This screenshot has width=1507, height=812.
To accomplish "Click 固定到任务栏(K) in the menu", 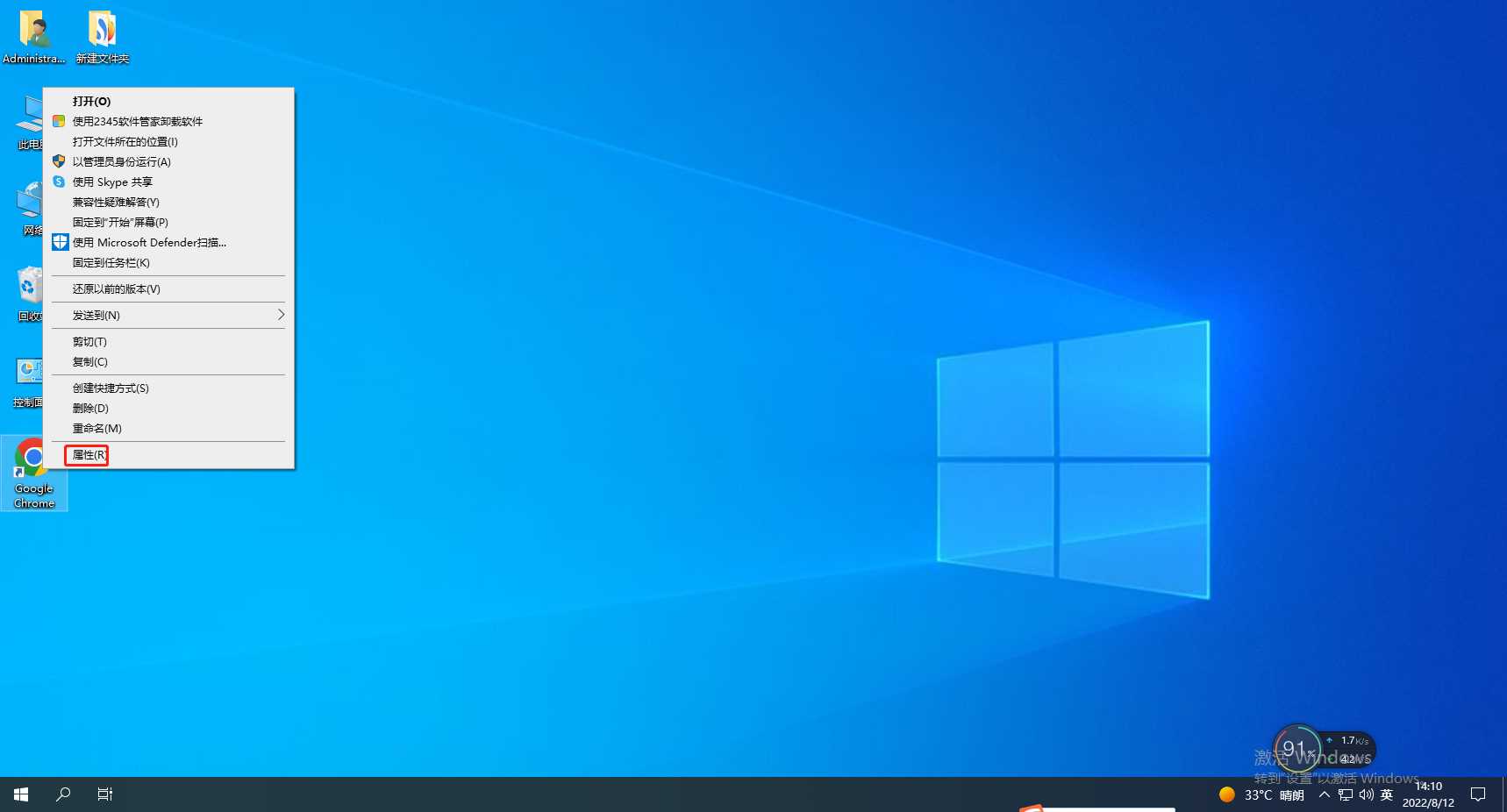I will pyautogui.click(x=111, y=263).
